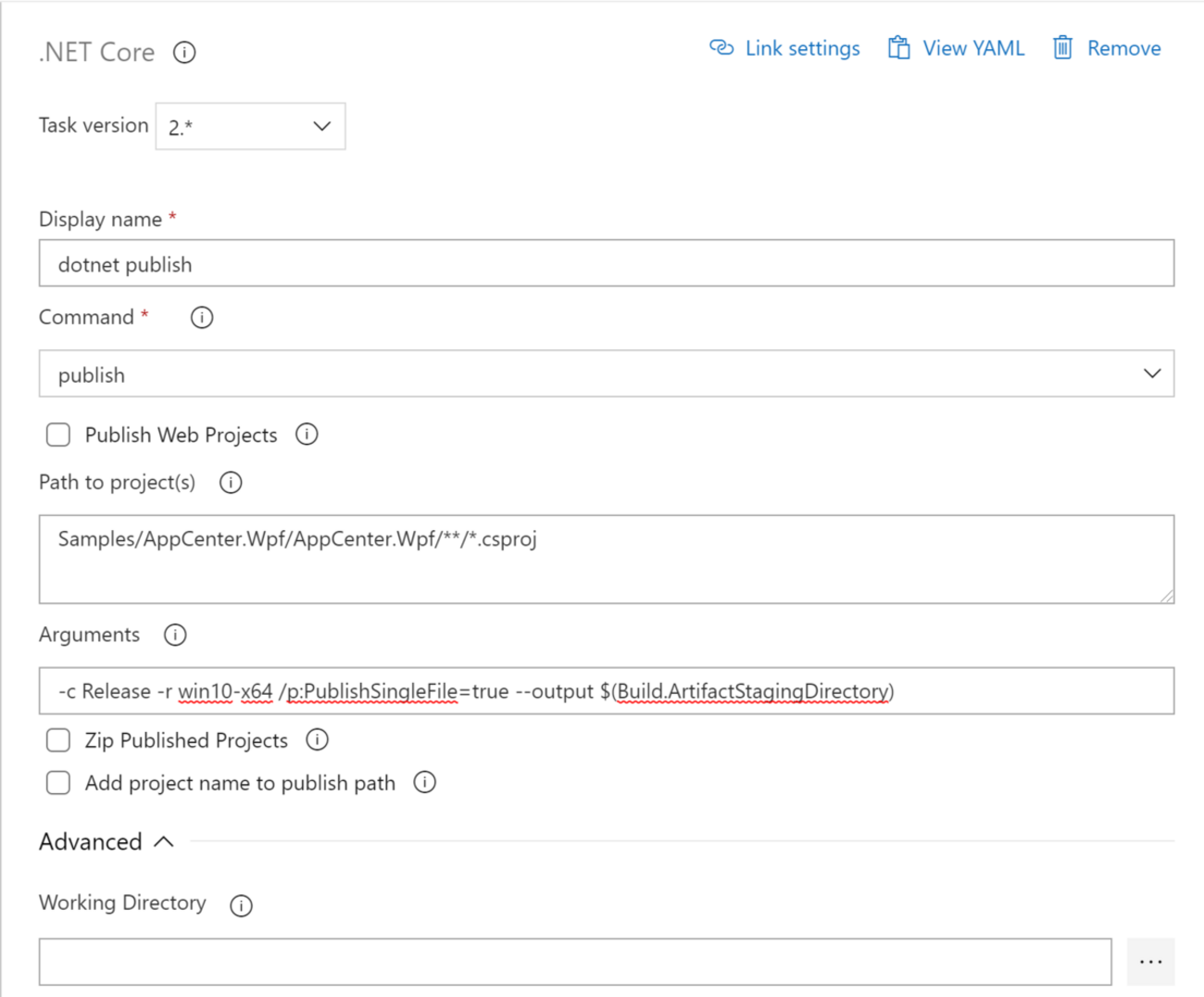The width and height of the screenshot is (1204, 997).
Task: Click the info icon beside Command label
Action: click(202, 318)
